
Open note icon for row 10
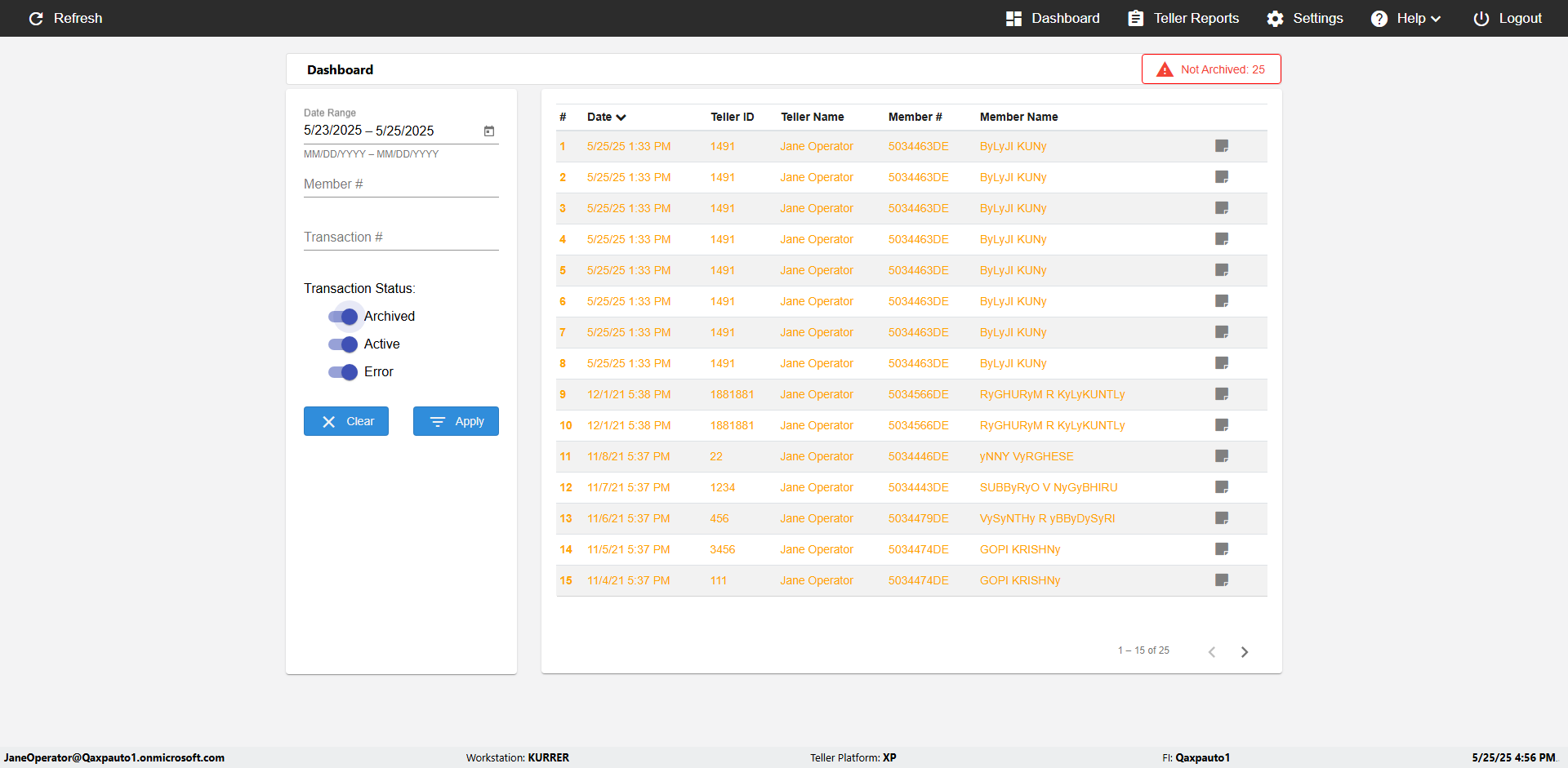1222,425
